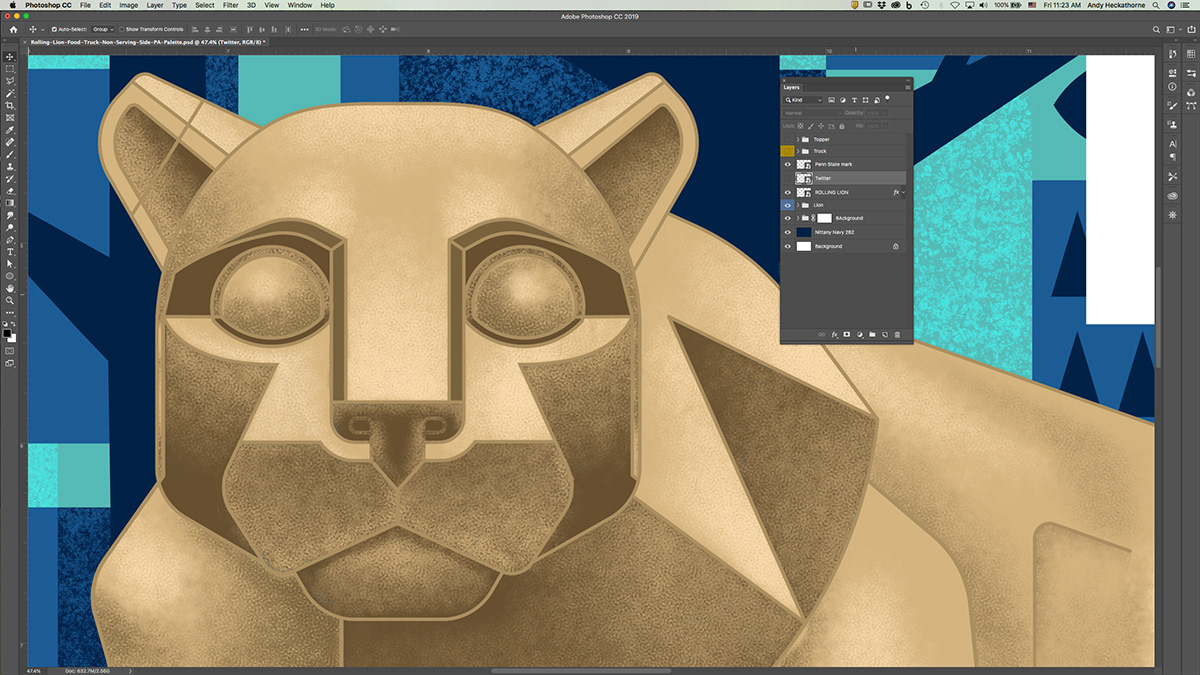1200x675 pixels.
Task: Select the Frame tool
Action: [x=10, y=116]
